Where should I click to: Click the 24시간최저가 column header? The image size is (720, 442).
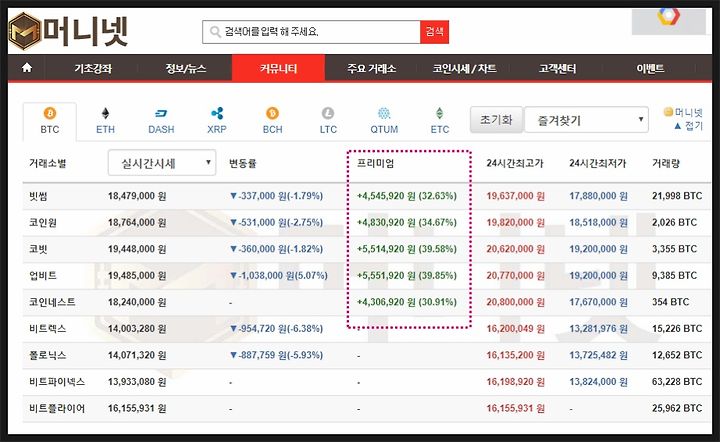(597, 163)
